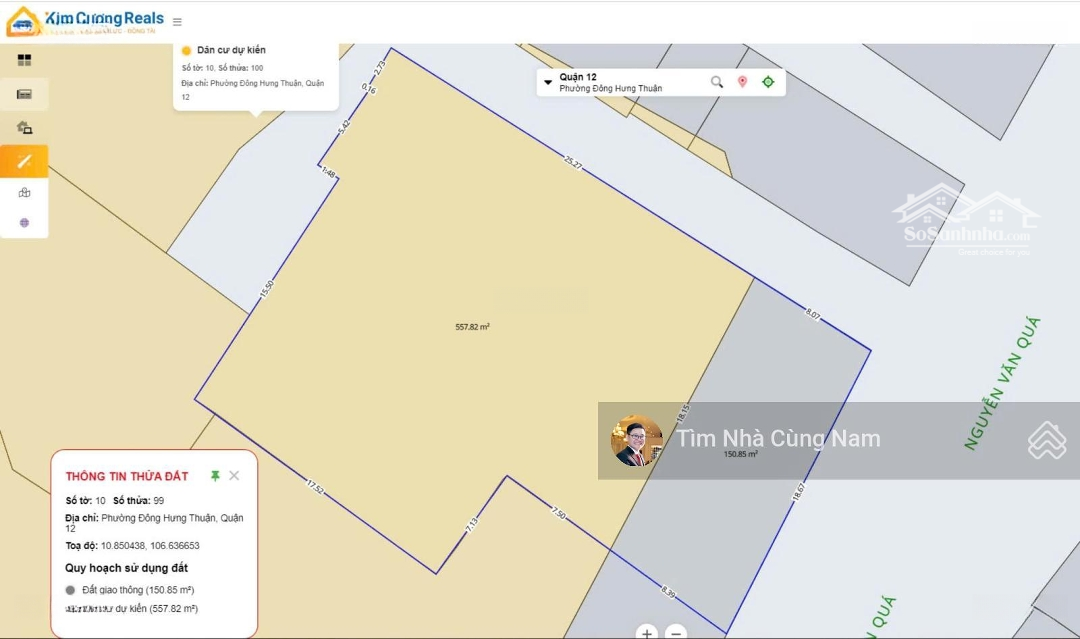This screenshot has width=1080, height=639.
Task: Click the 557.82 m² parcel area label
Action: [x=472, y=327]
